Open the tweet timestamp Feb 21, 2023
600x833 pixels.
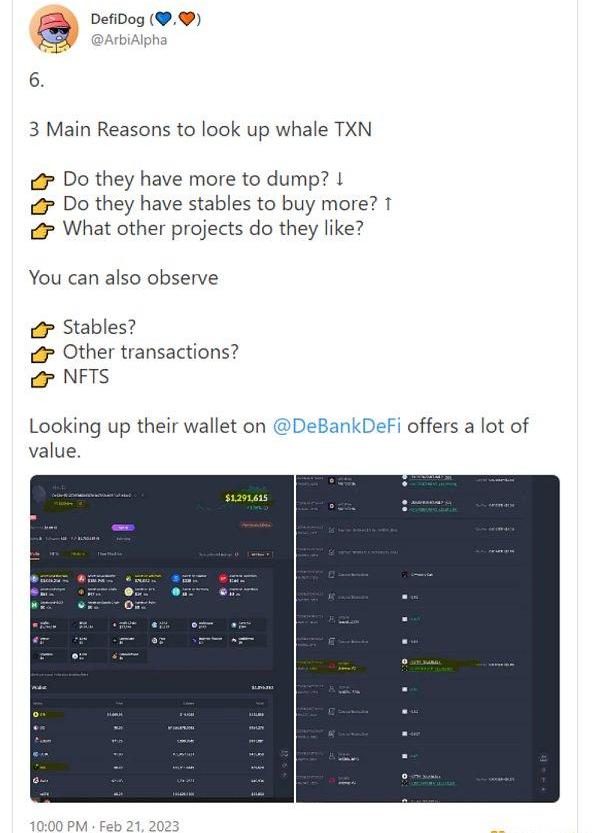pos(104,826)
